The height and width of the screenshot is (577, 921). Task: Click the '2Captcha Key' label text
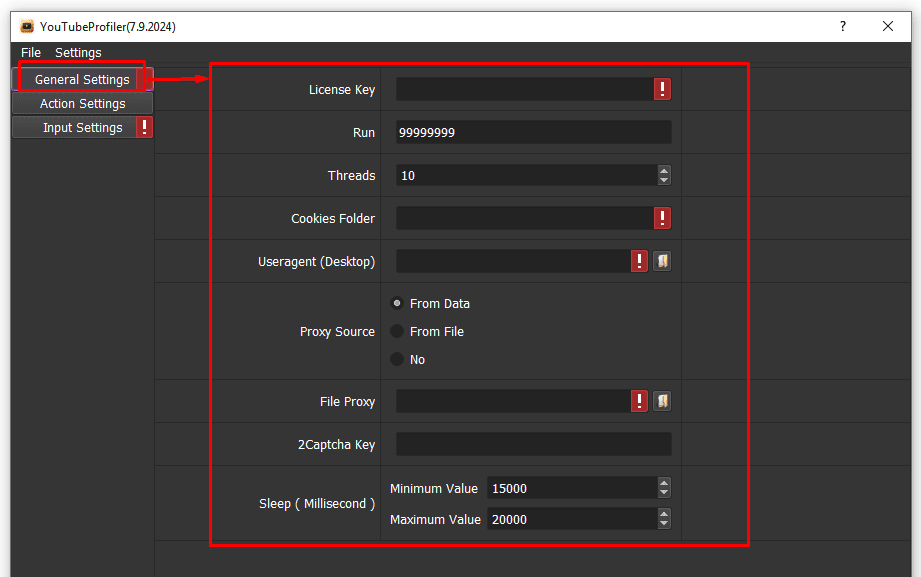336,445
